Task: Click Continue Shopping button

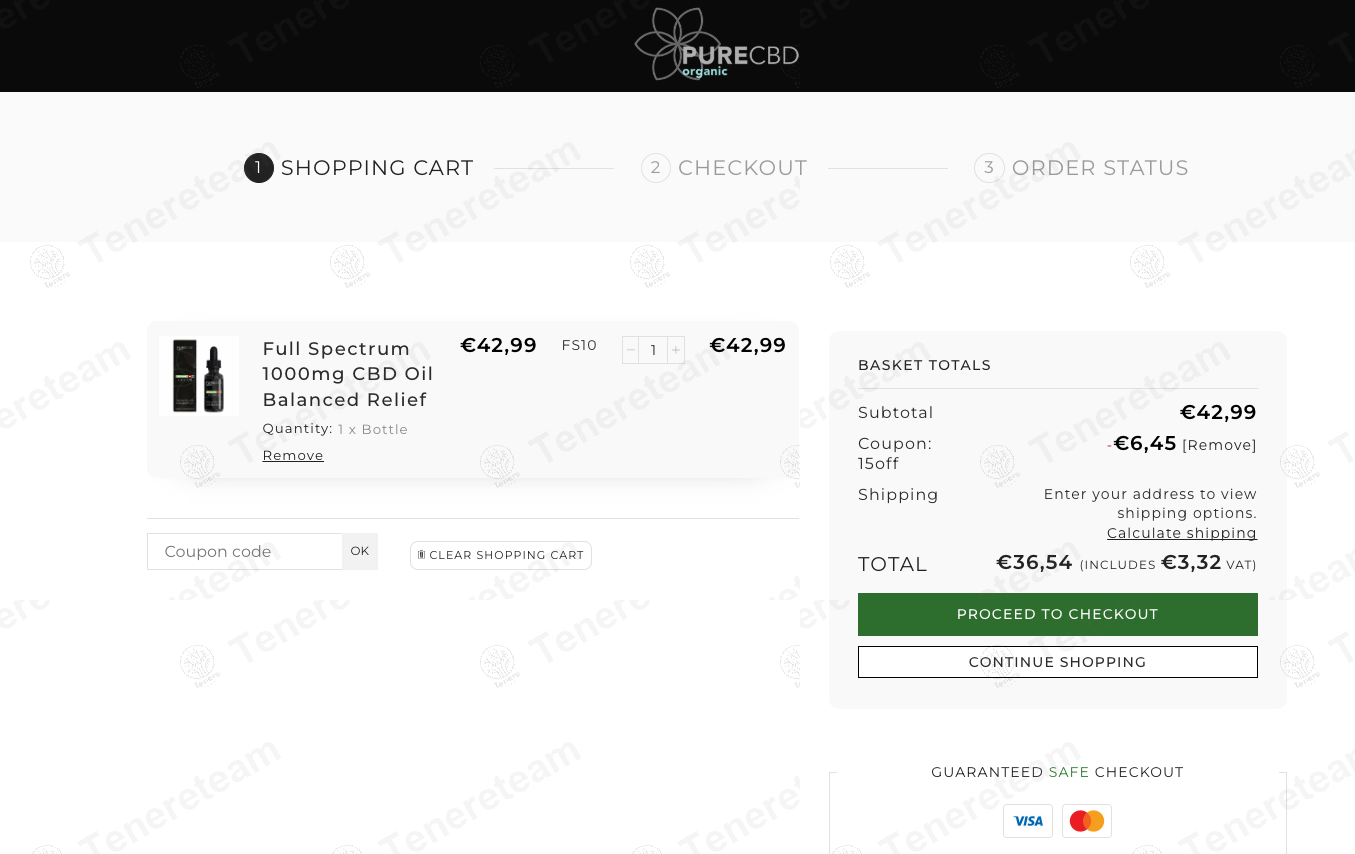Action: [x=1057, y=662]
